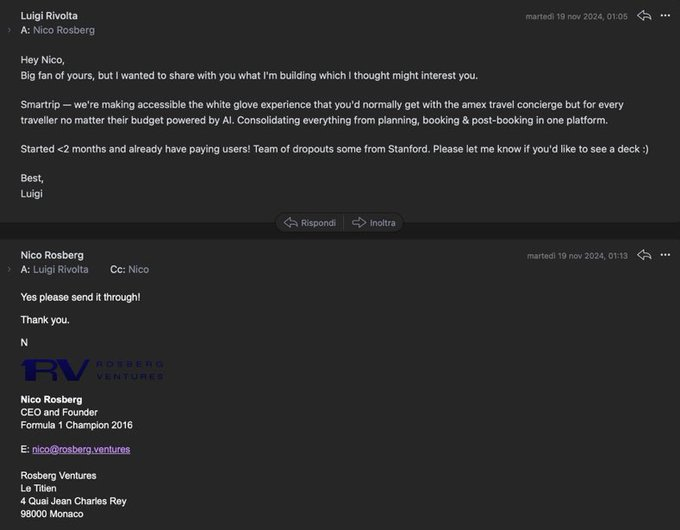Select recipient Luigi Rivolta in second email
The width and height of the screenshot is (680, 530).
[61, 270]
